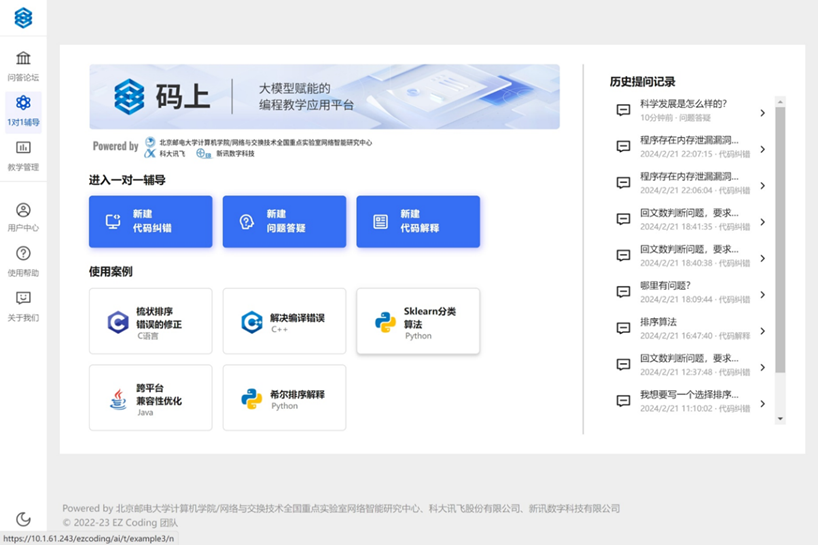Open history record 我想要写一个选择排序...
This screenshot has height=545, width=818.
(691, 401)
